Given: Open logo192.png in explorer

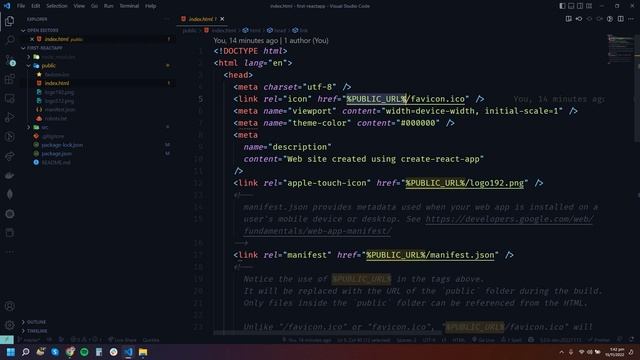Looking at the screenshot, I should [59, 92].
